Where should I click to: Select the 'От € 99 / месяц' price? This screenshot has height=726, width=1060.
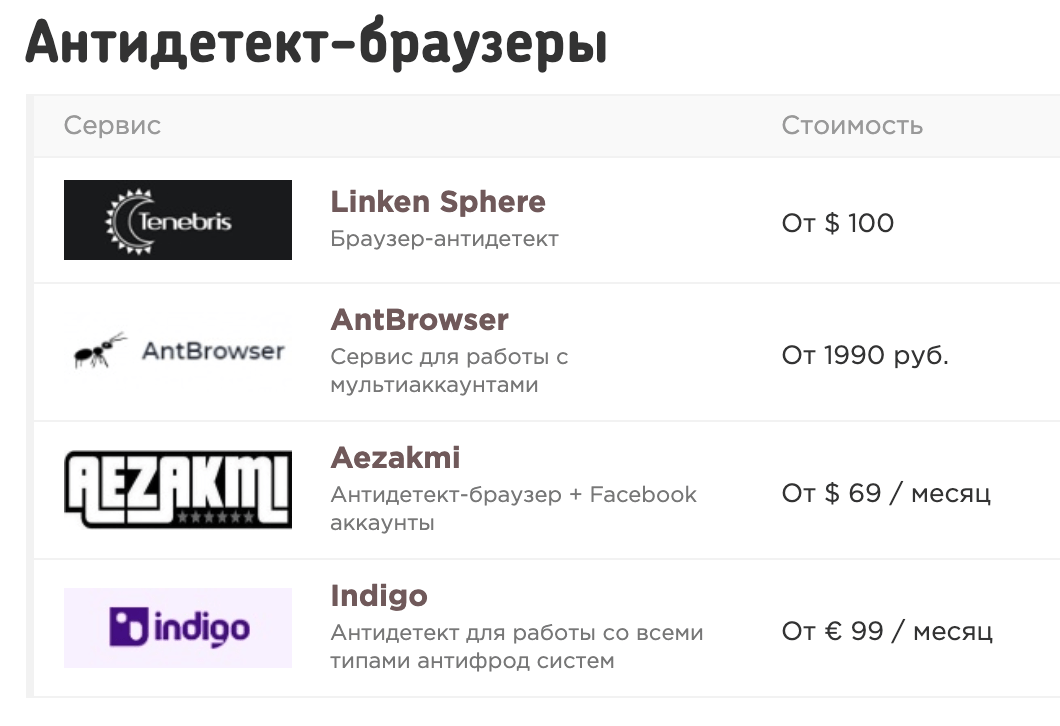click(x=887, y=631)
